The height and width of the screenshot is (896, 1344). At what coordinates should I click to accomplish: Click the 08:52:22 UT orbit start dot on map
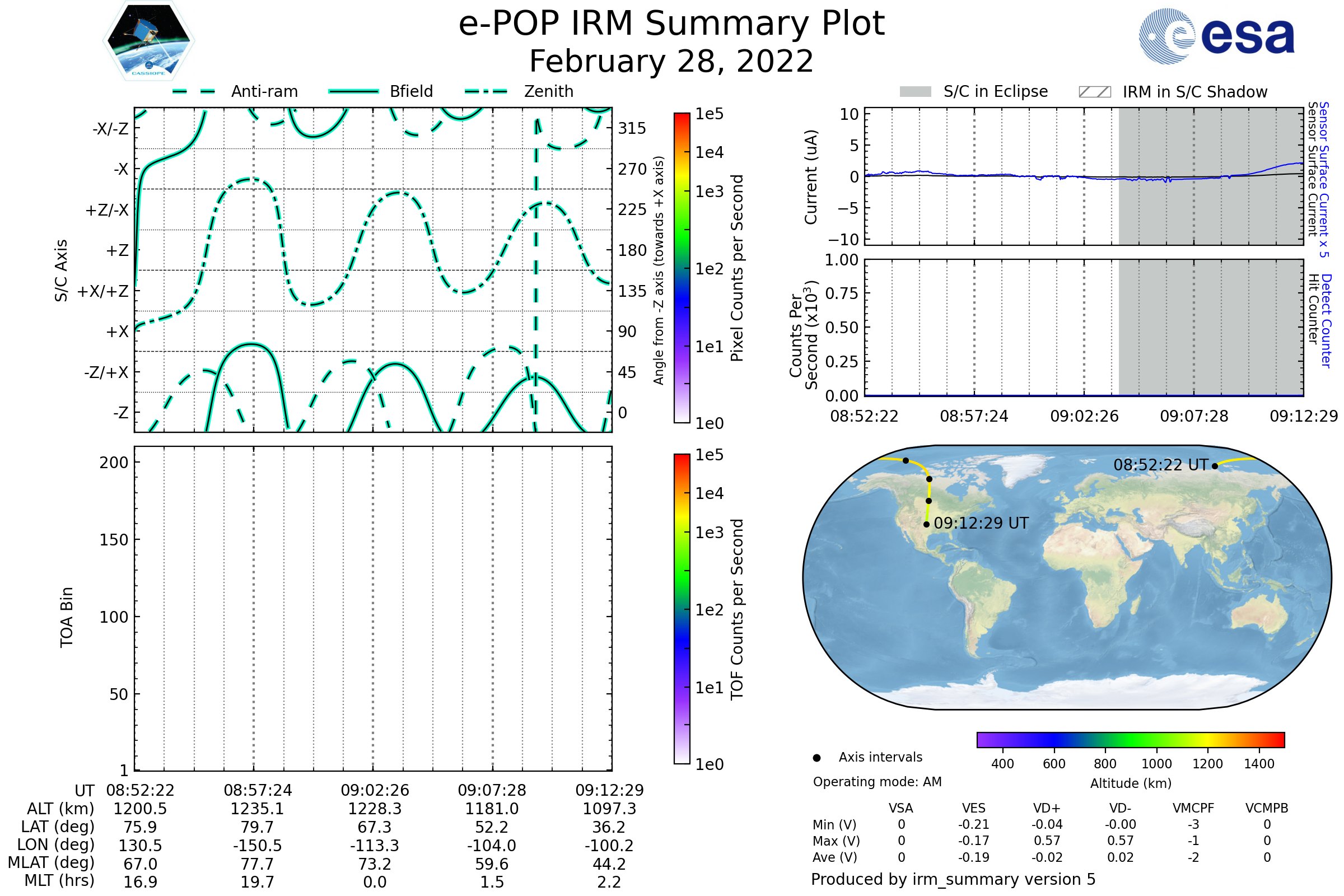click(1215, 466)
